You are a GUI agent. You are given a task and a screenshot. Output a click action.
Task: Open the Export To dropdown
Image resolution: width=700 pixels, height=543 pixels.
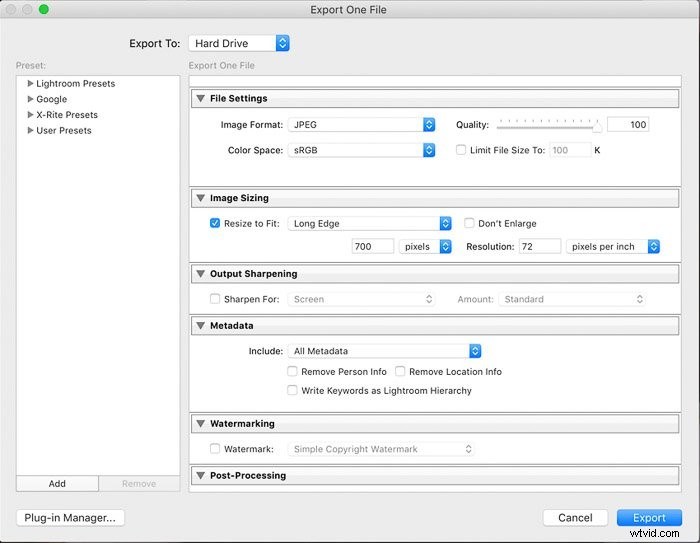pyautogui.click(x=239, y=43)
